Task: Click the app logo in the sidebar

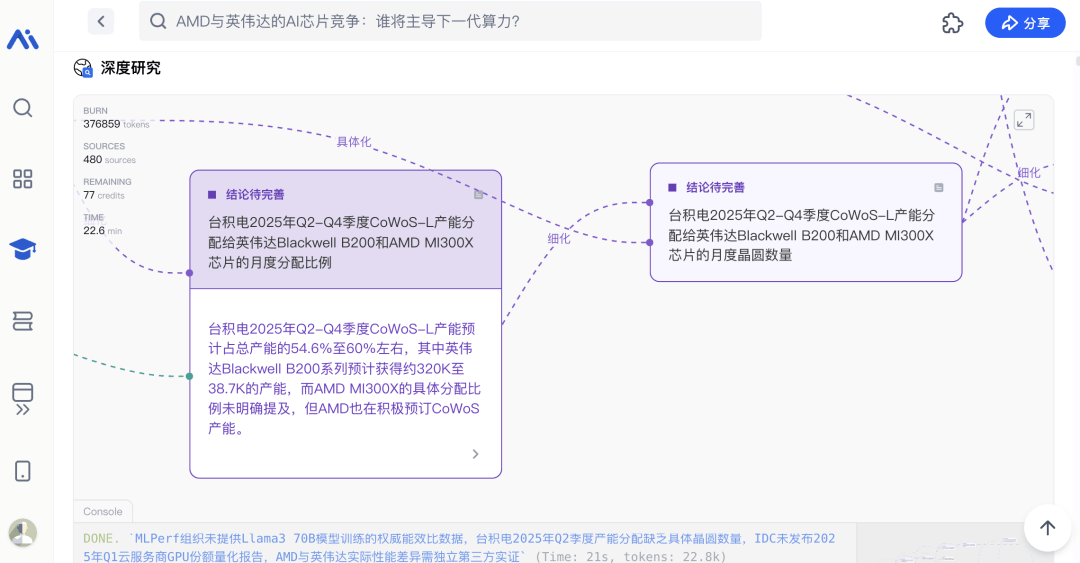Action: click(x=23, y=39)
